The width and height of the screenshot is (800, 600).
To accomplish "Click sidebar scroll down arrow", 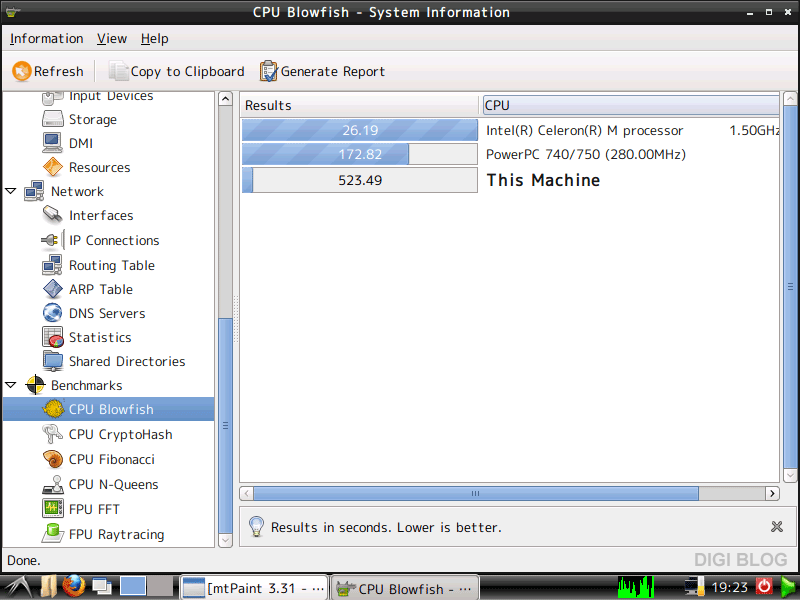I will (x=226, y=540).
